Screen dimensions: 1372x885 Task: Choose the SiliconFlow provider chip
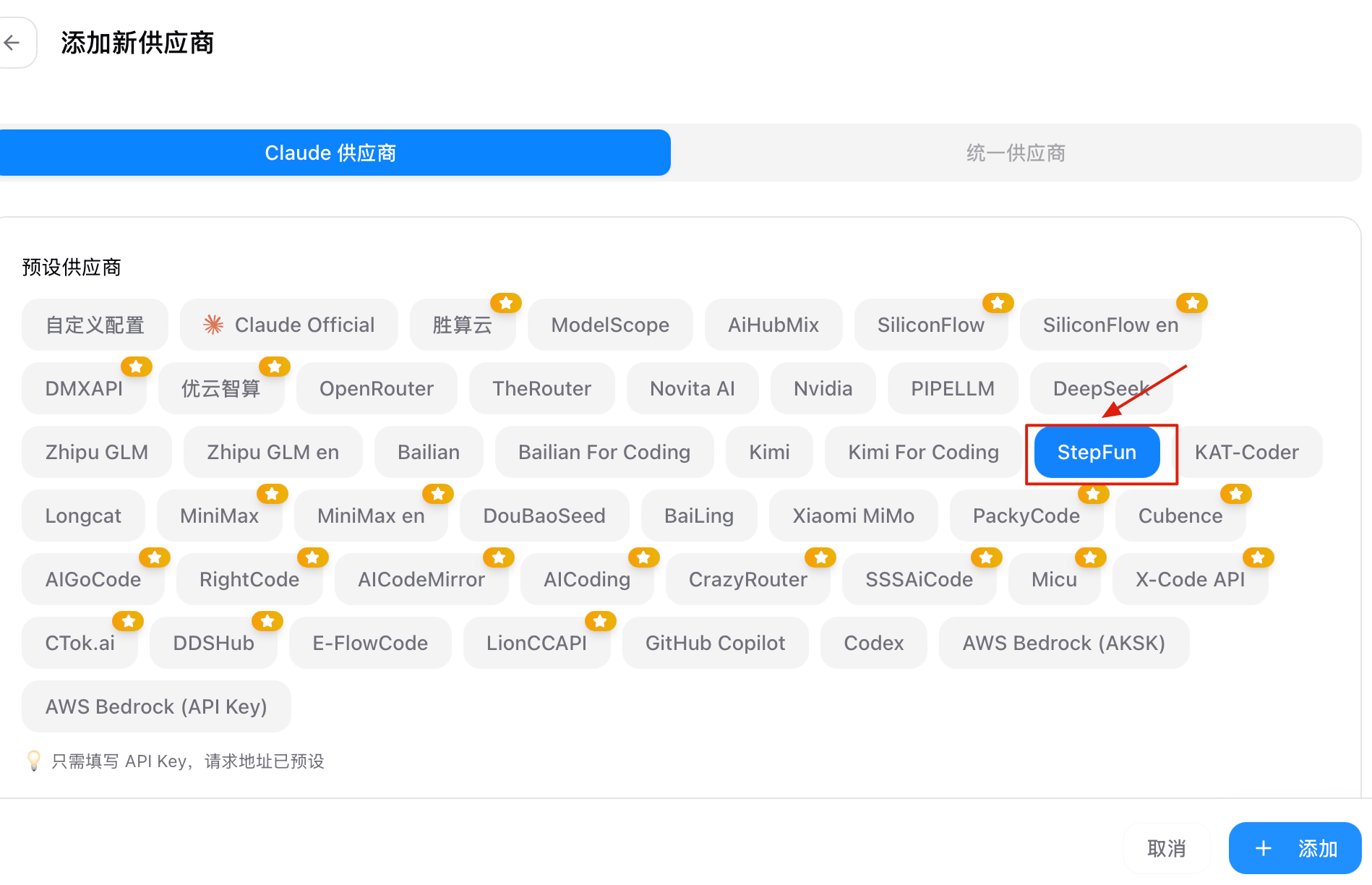(931, 325)
